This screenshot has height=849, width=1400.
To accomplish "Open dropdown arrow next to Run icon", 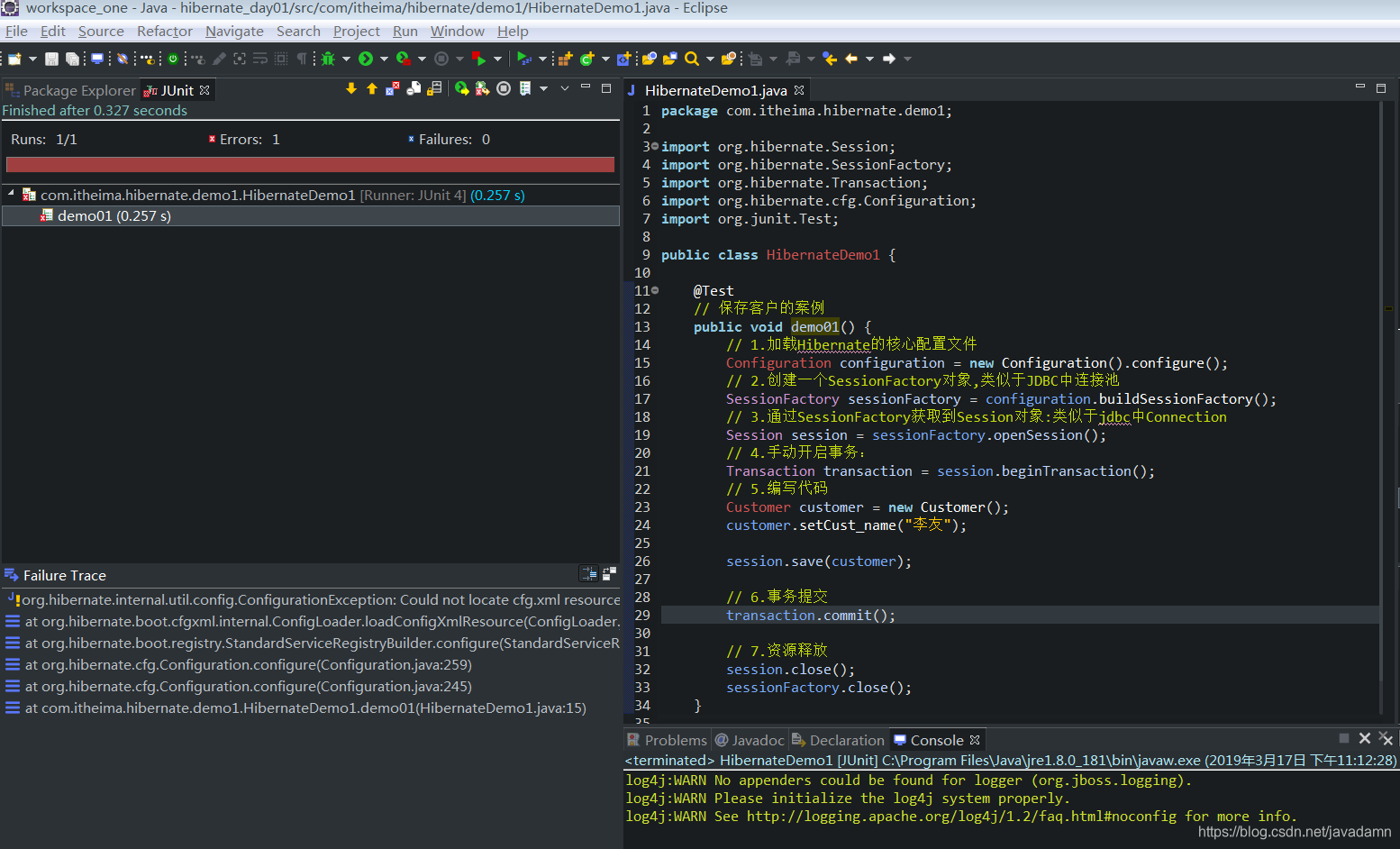I will click(385, 59).
